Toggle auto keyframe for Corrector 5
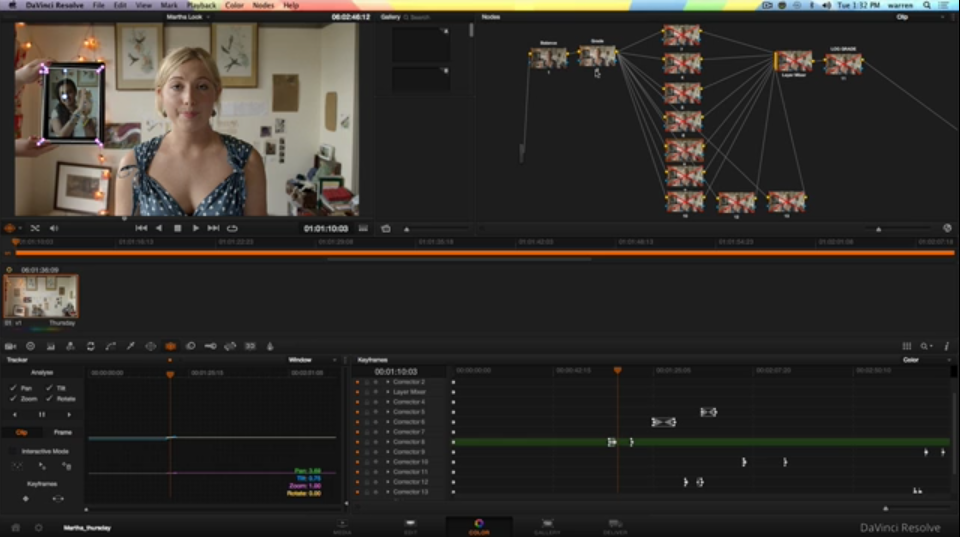 coord(376,412)
